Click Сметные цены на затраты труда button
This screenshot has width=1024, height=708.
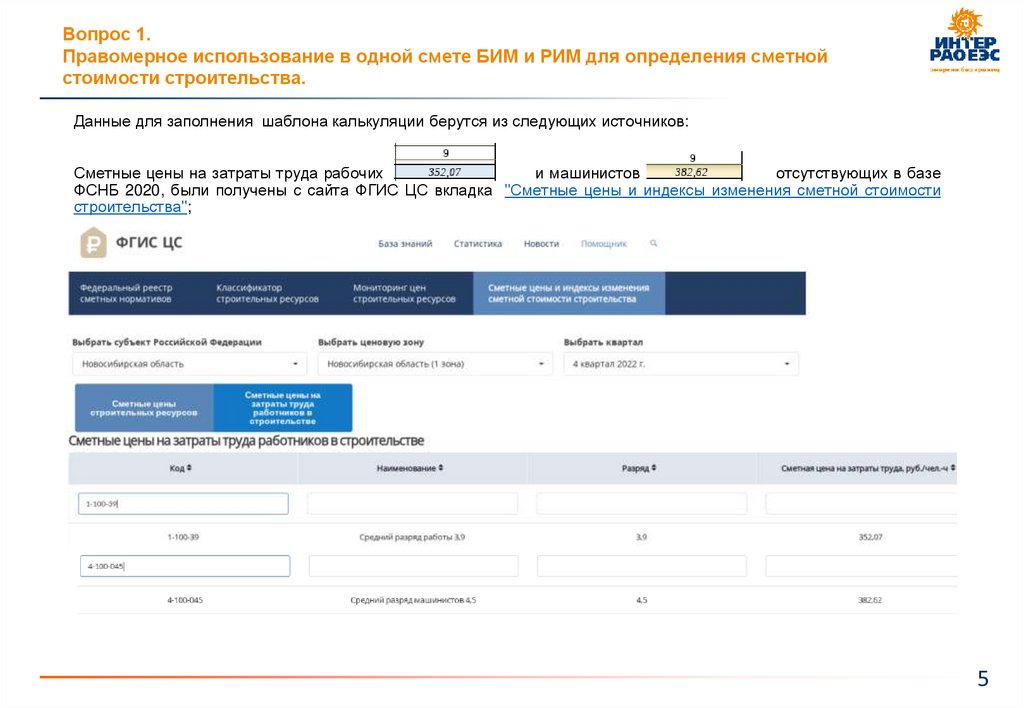pos(283,408)
